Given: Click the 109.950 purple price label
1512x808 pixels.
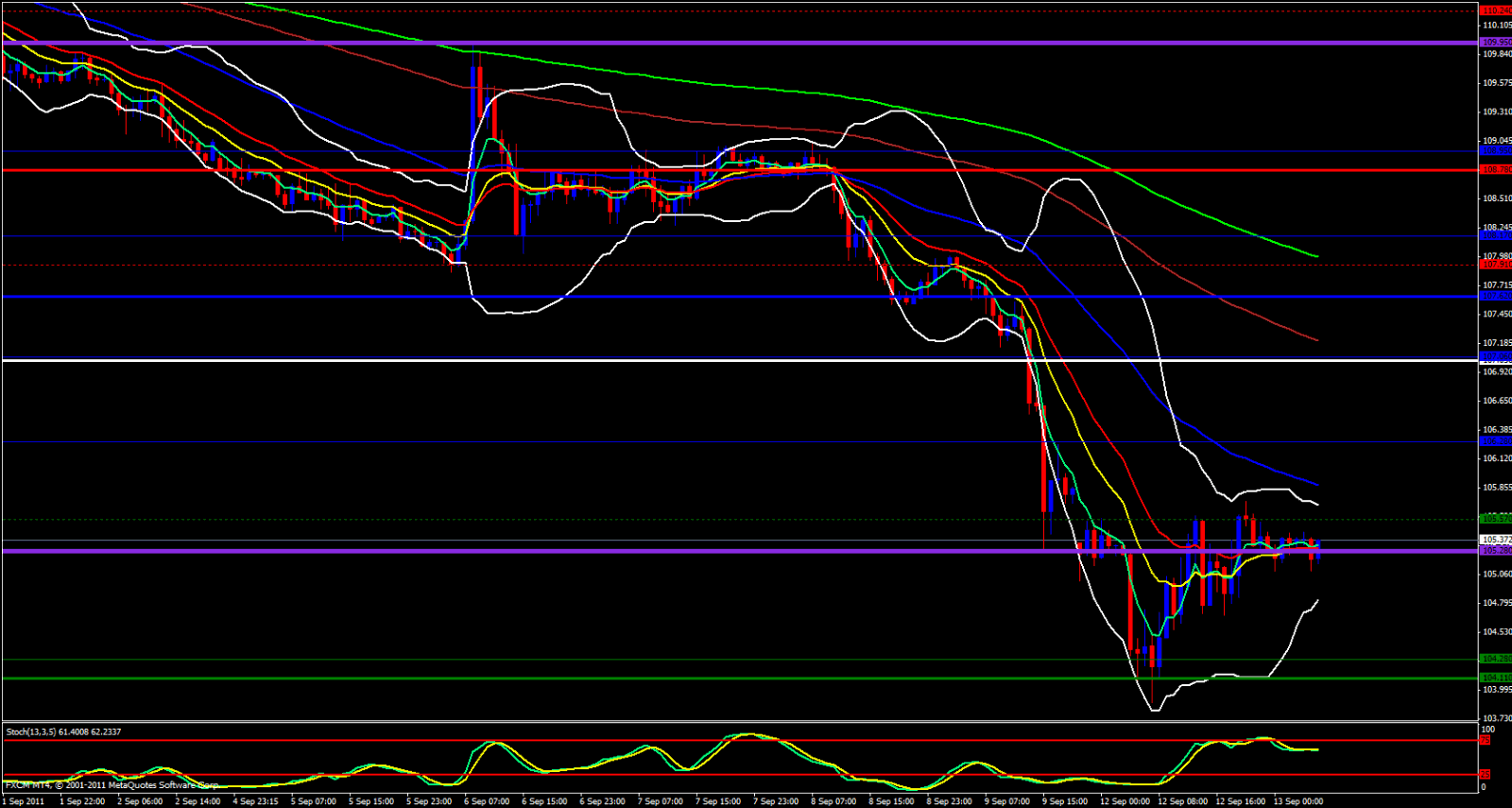Looking at the screenshot, I should click(1495, 43).
